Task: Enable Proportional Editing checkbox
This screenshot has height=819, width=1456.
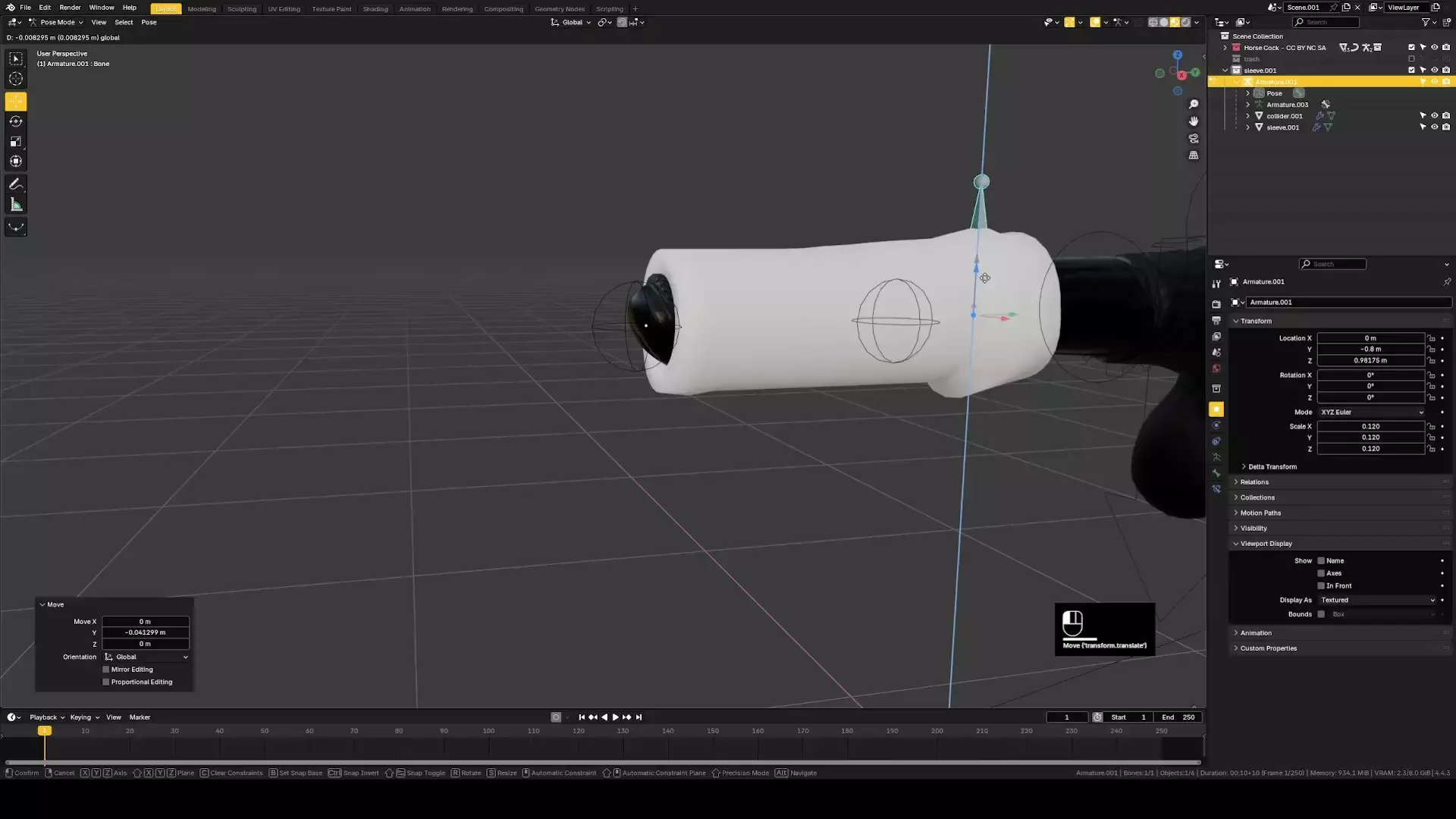Action: 106,682
